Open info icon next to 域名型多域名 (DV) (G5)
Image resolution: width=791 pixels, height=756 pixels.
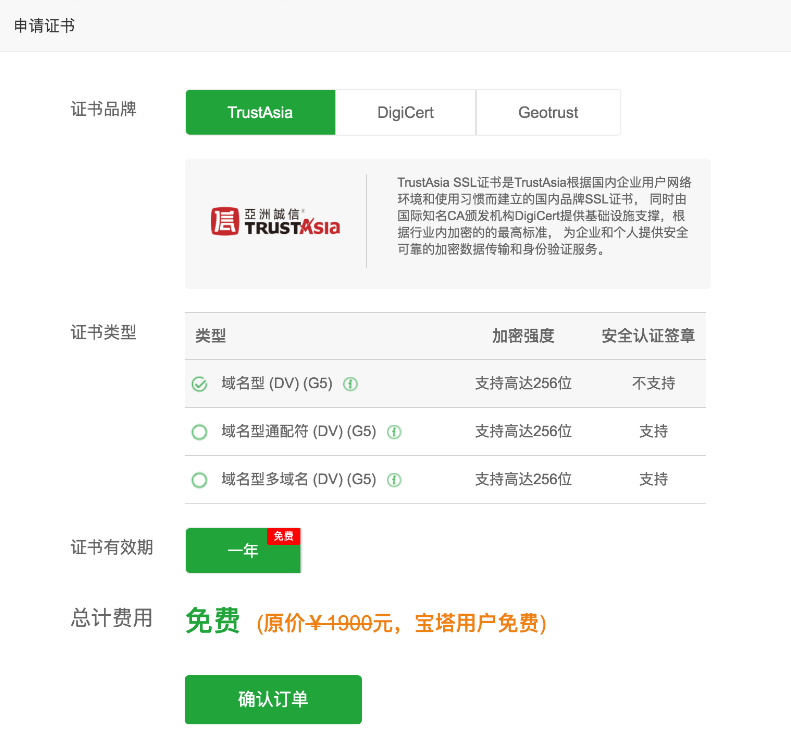394,480
